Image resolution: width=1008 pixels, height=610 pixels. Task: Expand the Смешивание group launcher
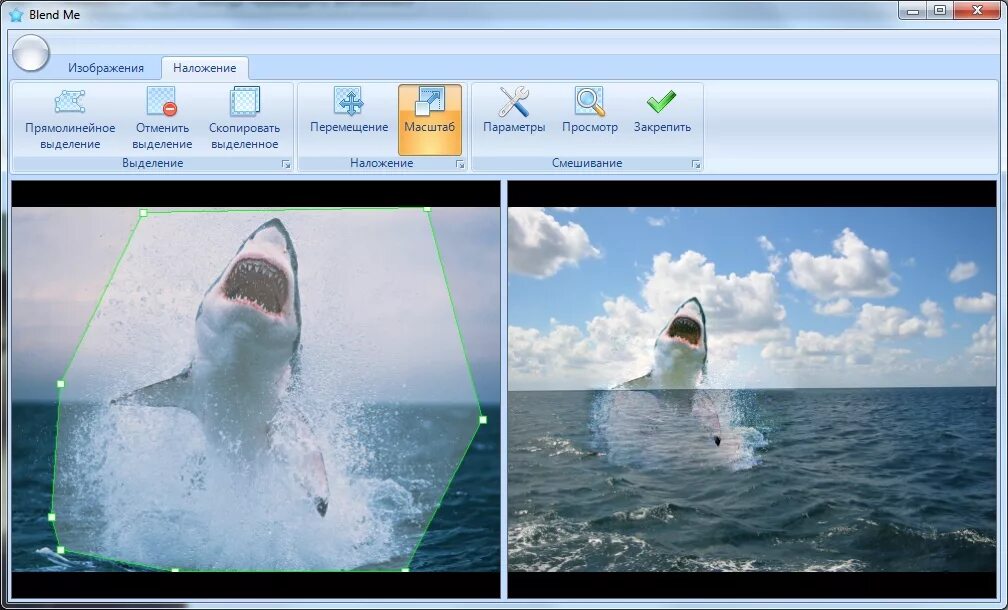coord(696,165)
